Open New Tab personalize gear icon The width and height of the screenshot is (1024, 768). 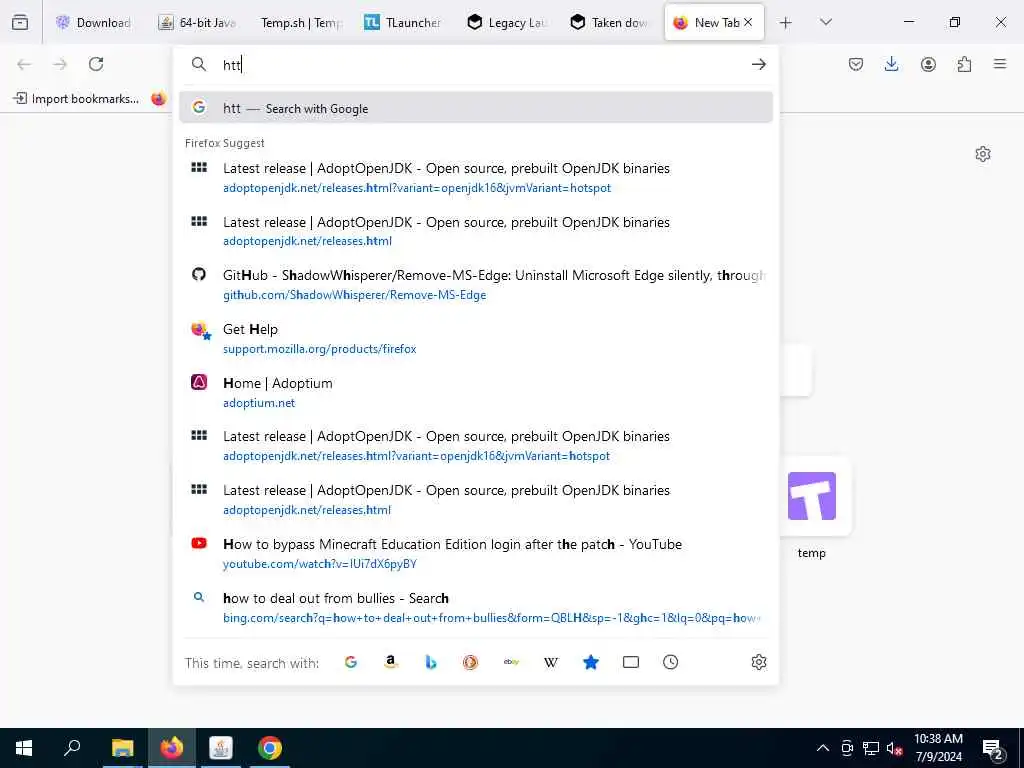(x=983, y=154)
